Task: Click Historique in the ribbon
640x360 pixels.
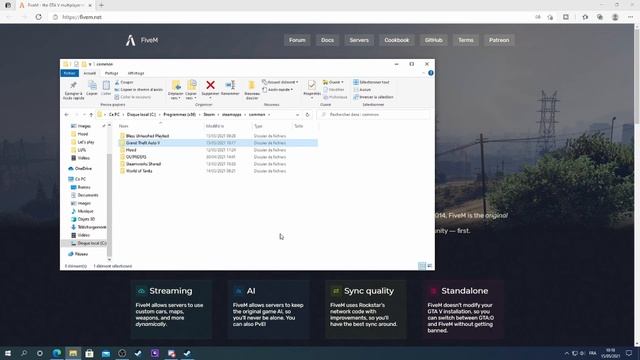Action: (335, 97)
